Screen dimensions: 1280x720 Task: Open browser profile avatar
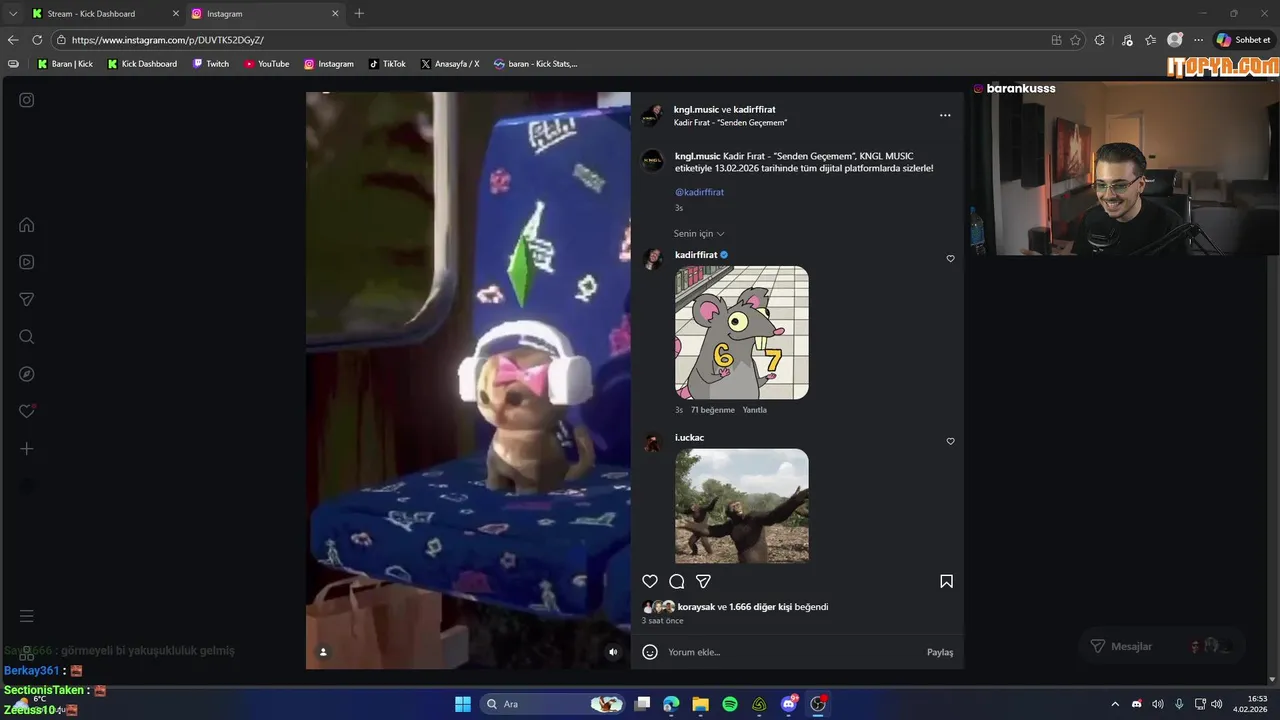click(1175, 40)
